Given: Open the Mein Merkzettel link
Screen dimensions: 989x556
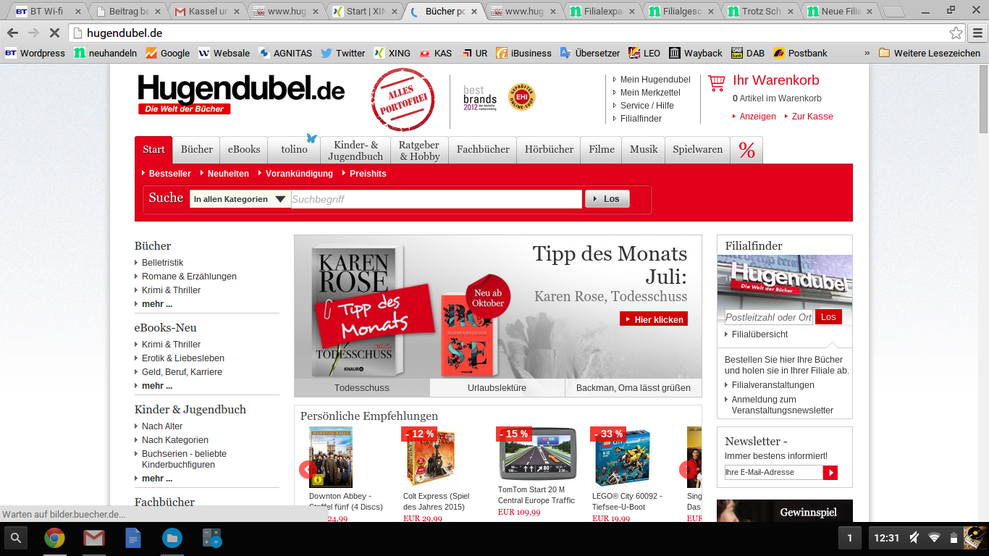Looking at the screenshot, I should (650, 93).
